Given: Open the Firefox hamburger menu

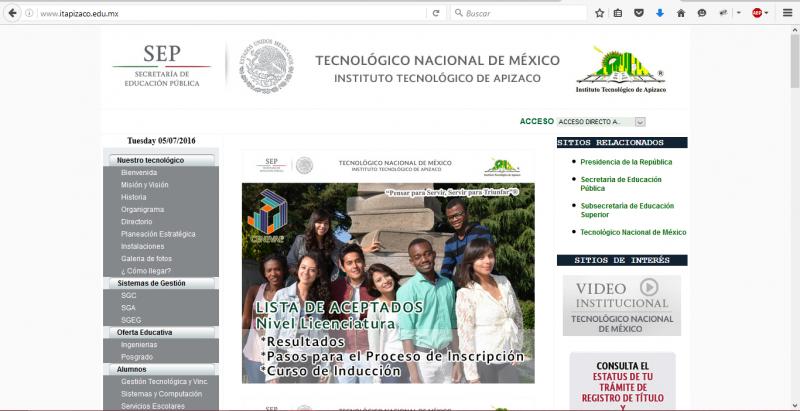Looking at the screenshot, I should point(786,13).
